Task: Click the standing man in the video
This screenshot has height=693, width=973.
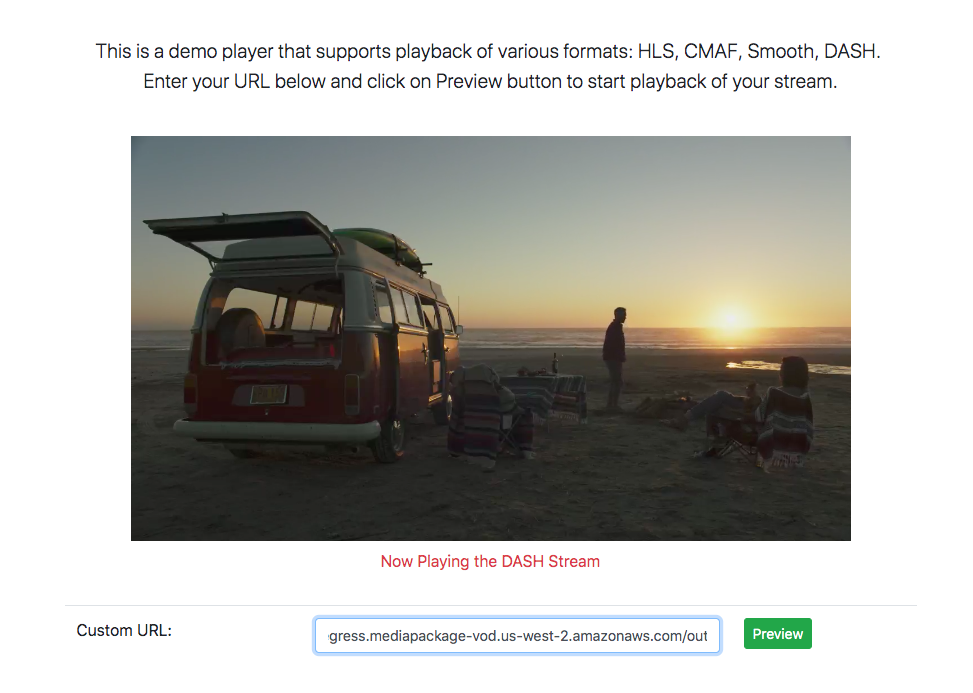Action: click(614, 359)
